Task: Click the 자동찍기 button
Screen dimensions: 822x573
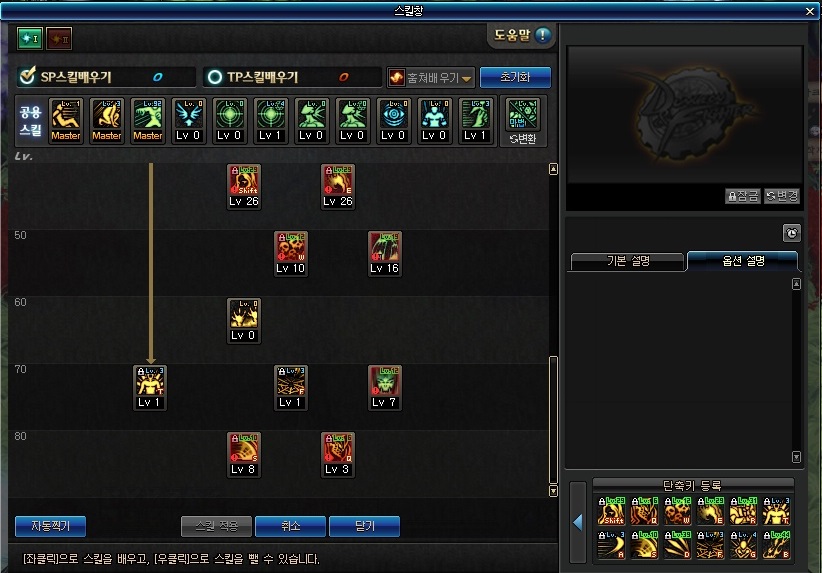Action: (50, 526)
